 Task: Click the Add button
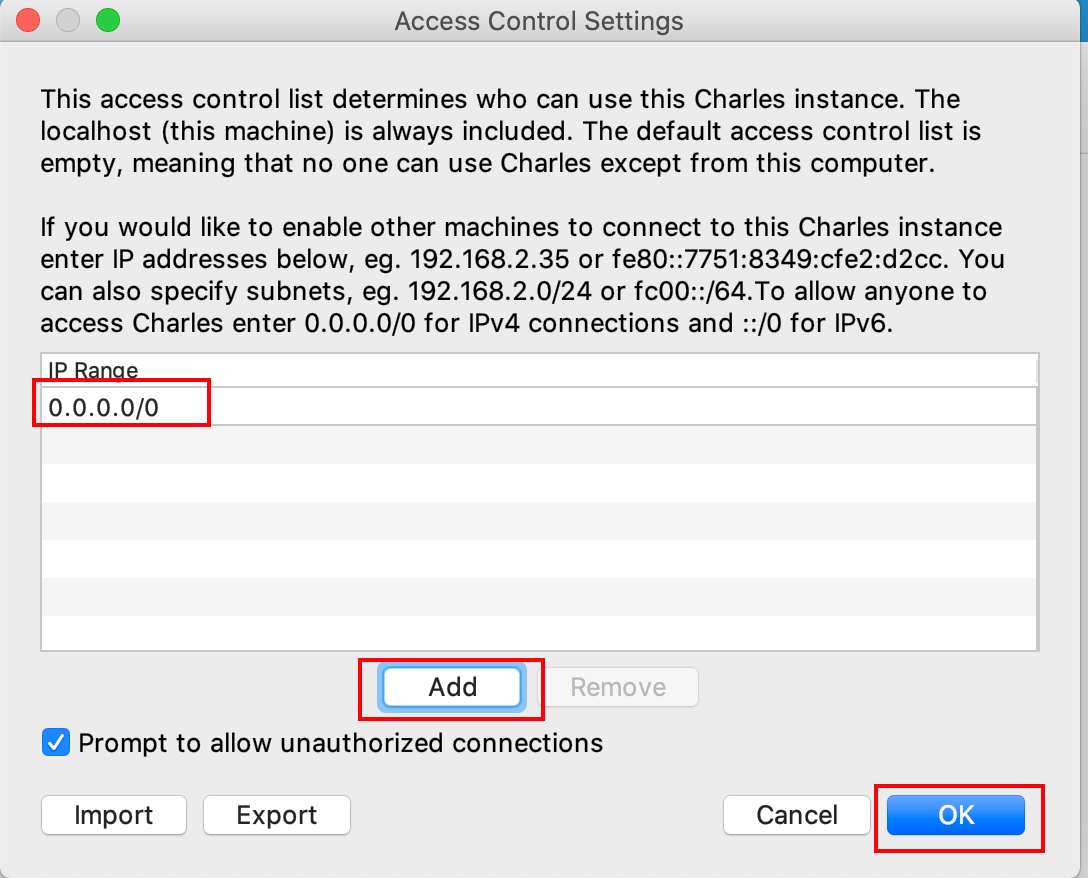pyautogui.click(x=452, y=687)
